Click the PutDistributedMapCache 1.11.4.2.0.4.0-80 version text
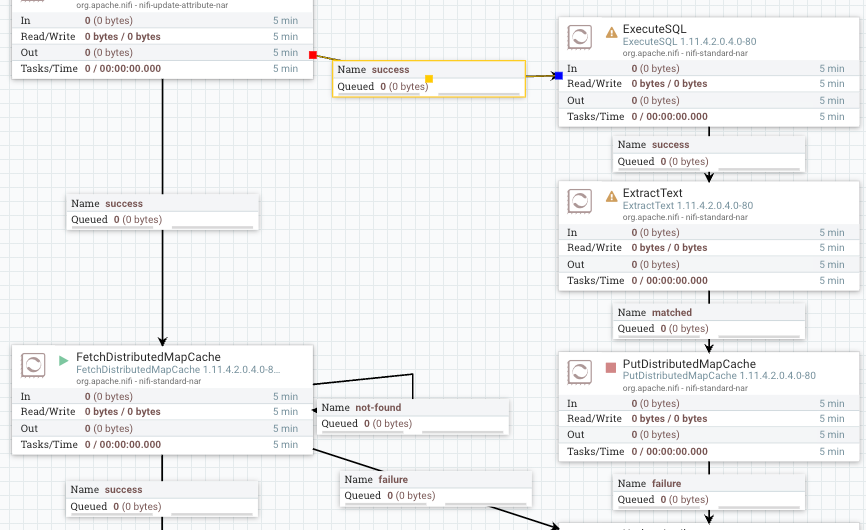 tap(719, 375)
